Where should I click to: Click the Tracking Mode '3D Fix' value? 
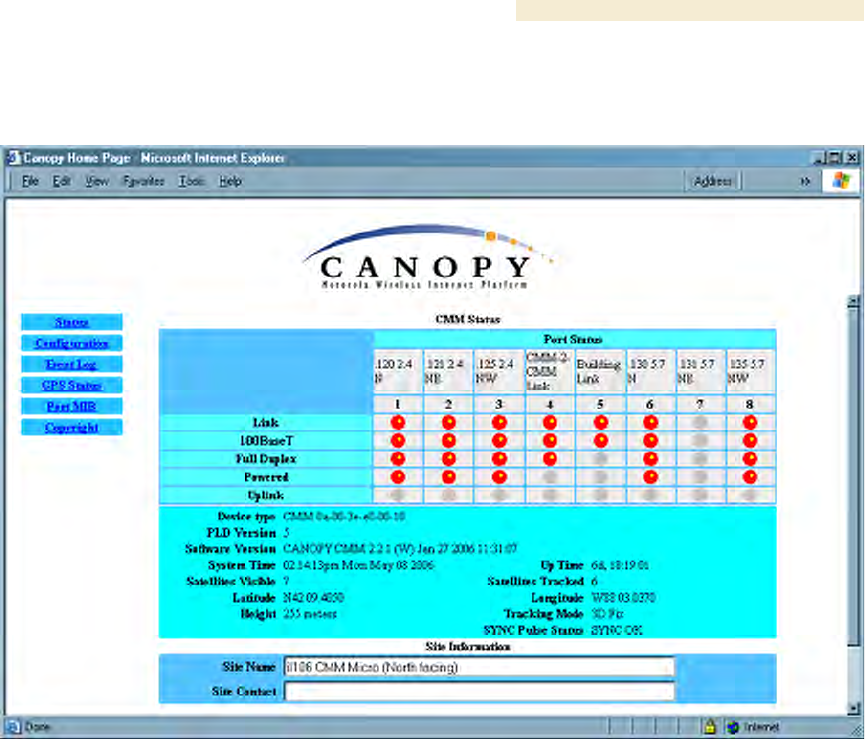coord(607,614)
